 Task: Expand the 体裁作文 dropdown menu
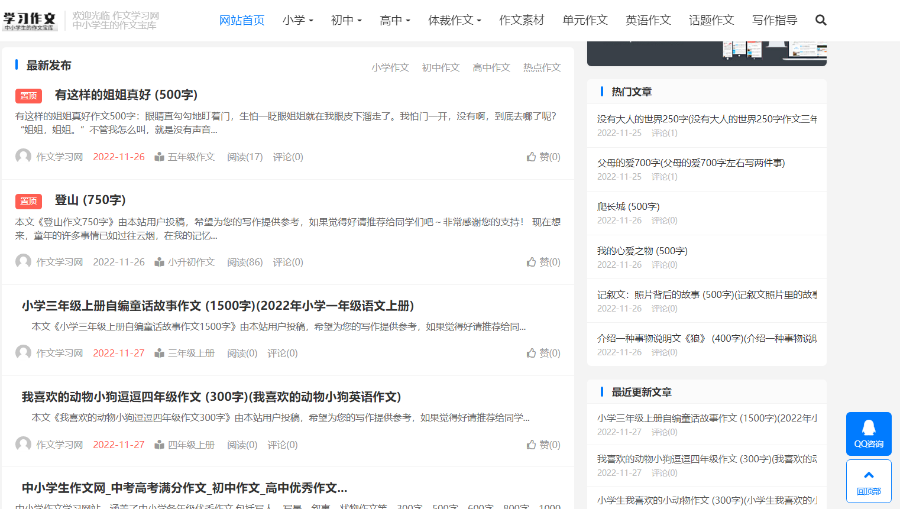(x=455, y=20)
